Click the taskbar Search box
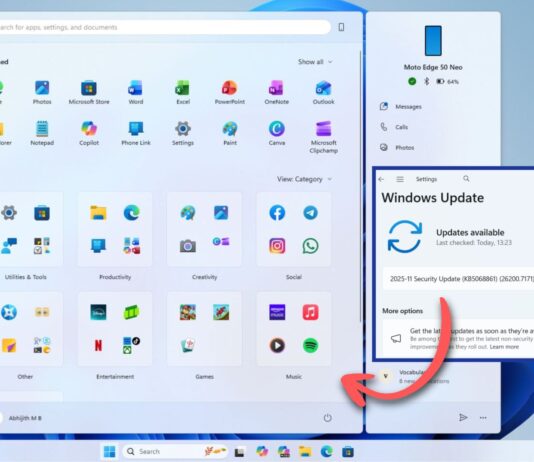The height and width of the screenshot is (462, 534). pos(175,452)
